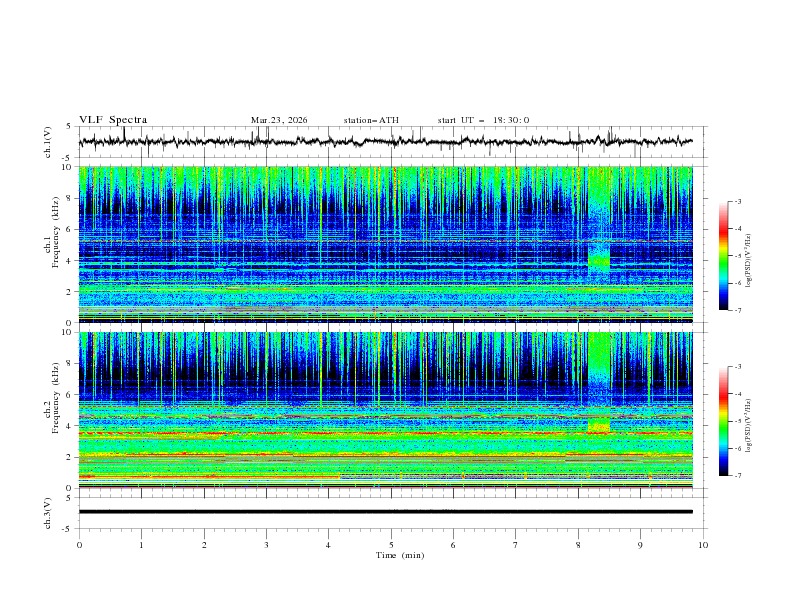Click the "ch.3(V)" axis label
This screenshot has width=792, height=612.
point(47,513)
